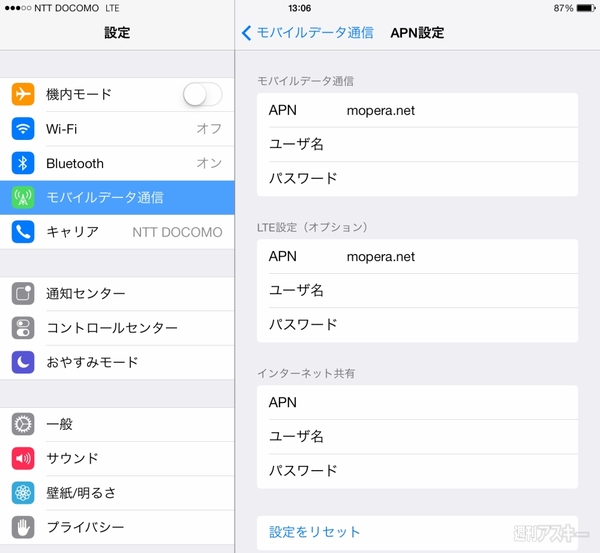
Task: Tap the LTE indicator in status bar
Action: click(112, 8)
